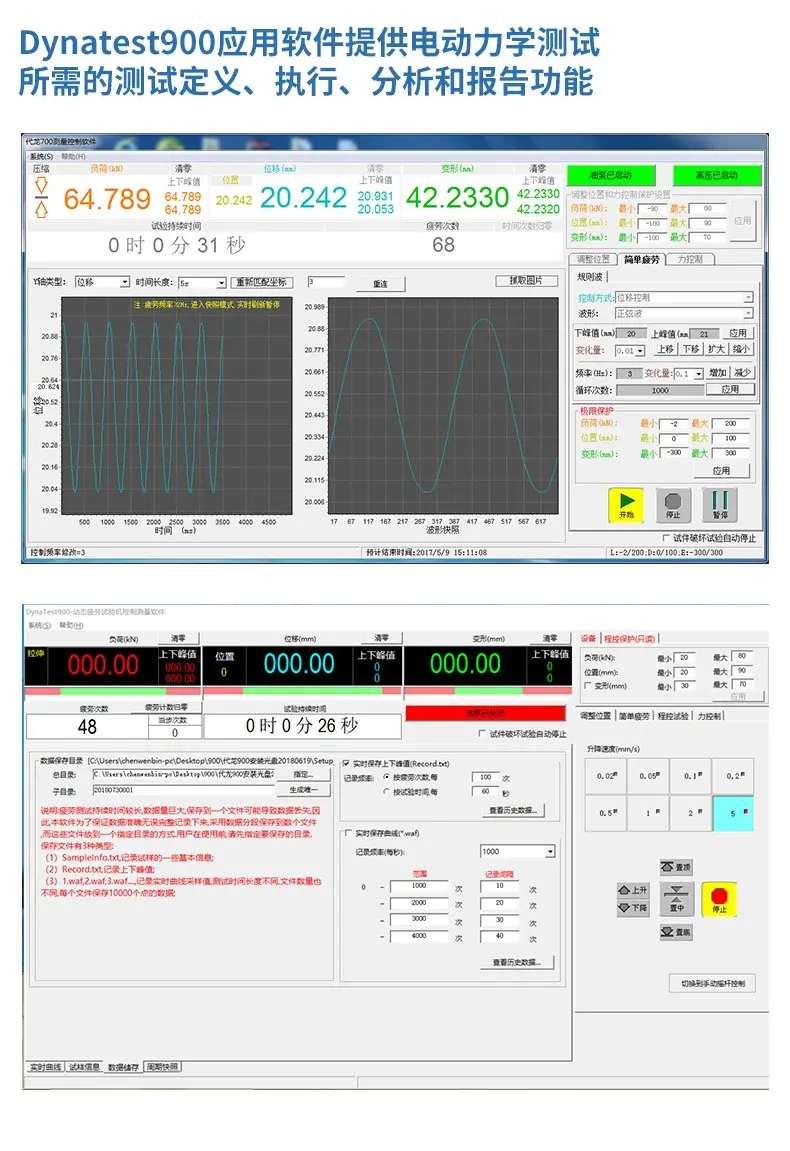Click the 置中 center position button
This screenshot has height=1151, width=790.
pyautogui.click(x=676, y=899)
